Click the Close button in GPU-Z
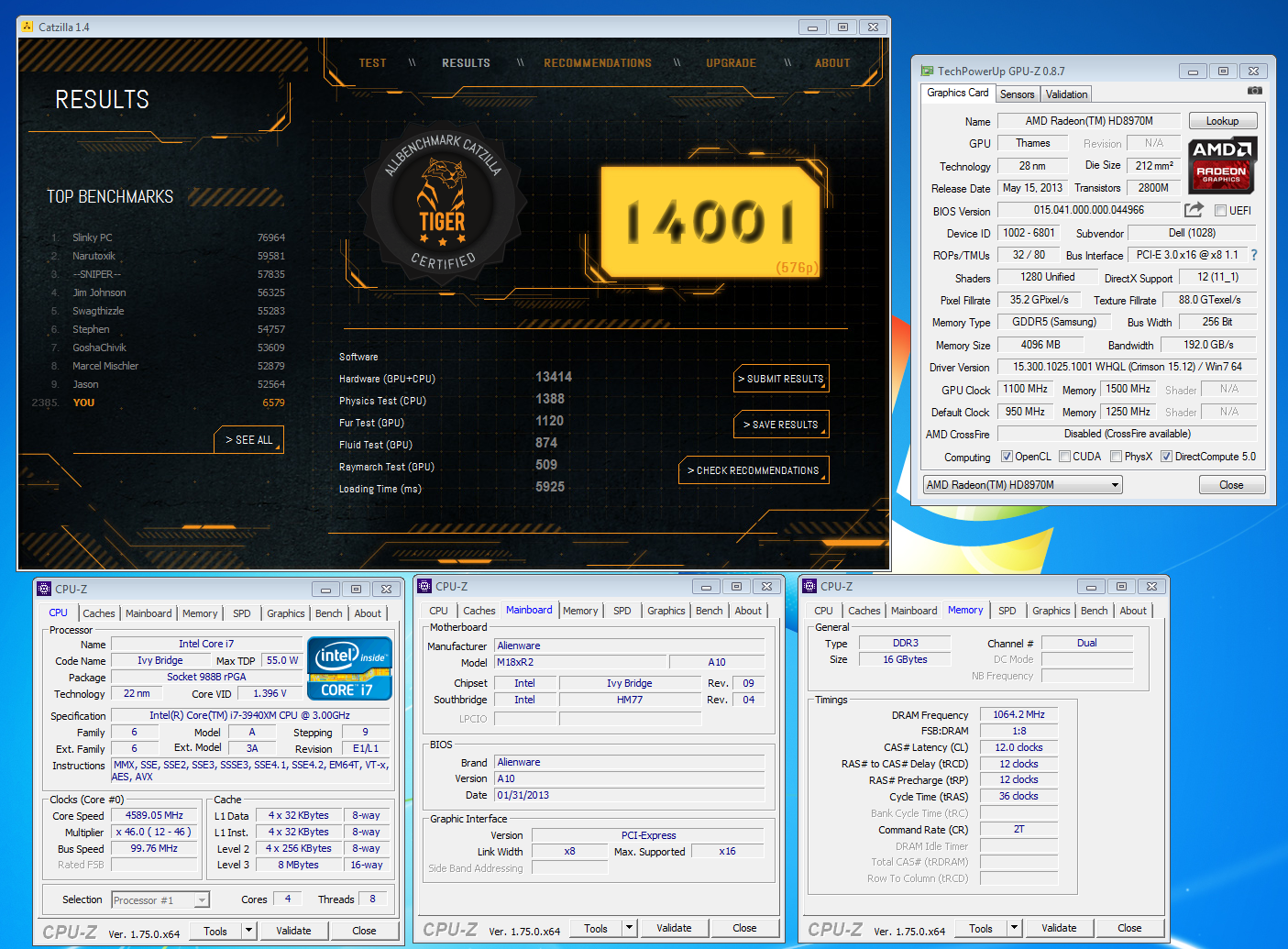 (x=1231, y=485)
